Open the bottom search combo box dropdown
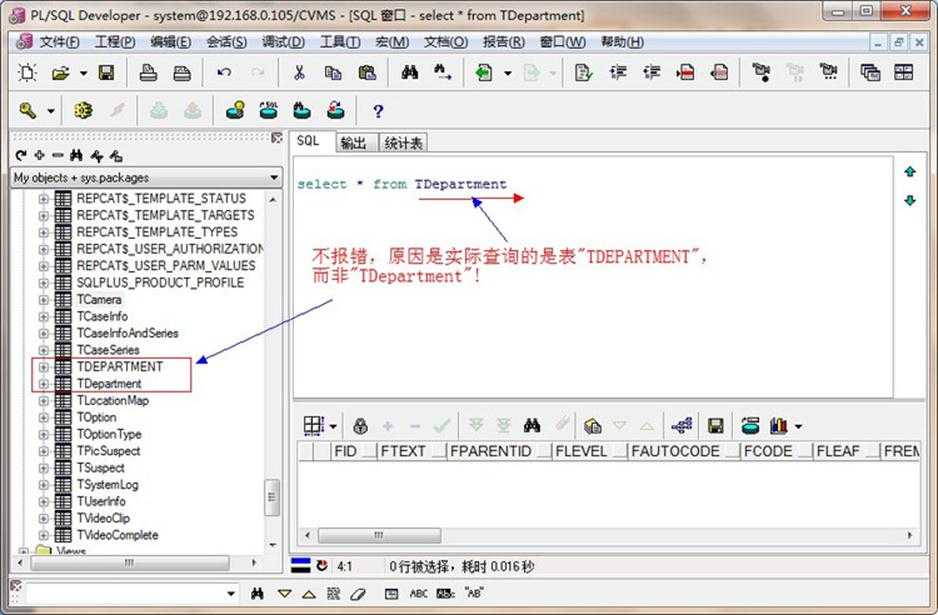Screen dimensions: 938x615 point(231,593)
